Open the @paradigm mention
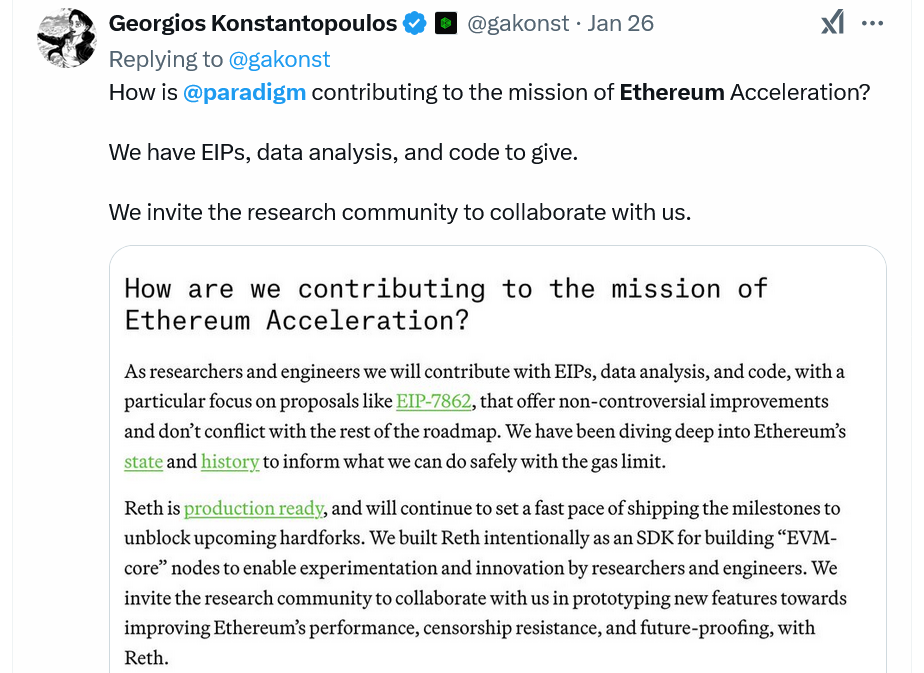Viewport: 924px width, 673px height. pos(245,93)
